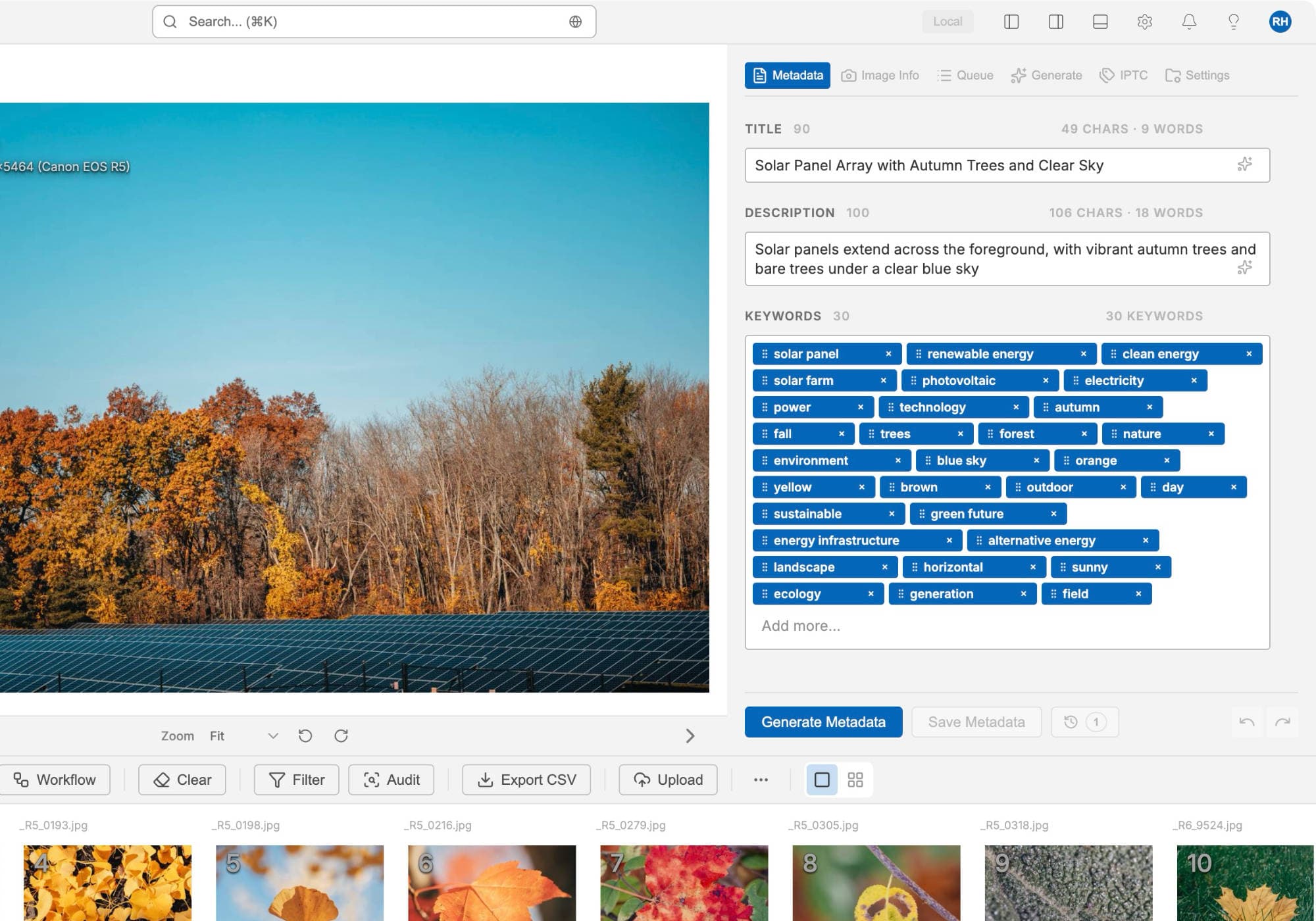Remove the 'field' keyword tag
Image resolution: width=1316 pixels, height=921 pixels.
(x=1138, y=594)
